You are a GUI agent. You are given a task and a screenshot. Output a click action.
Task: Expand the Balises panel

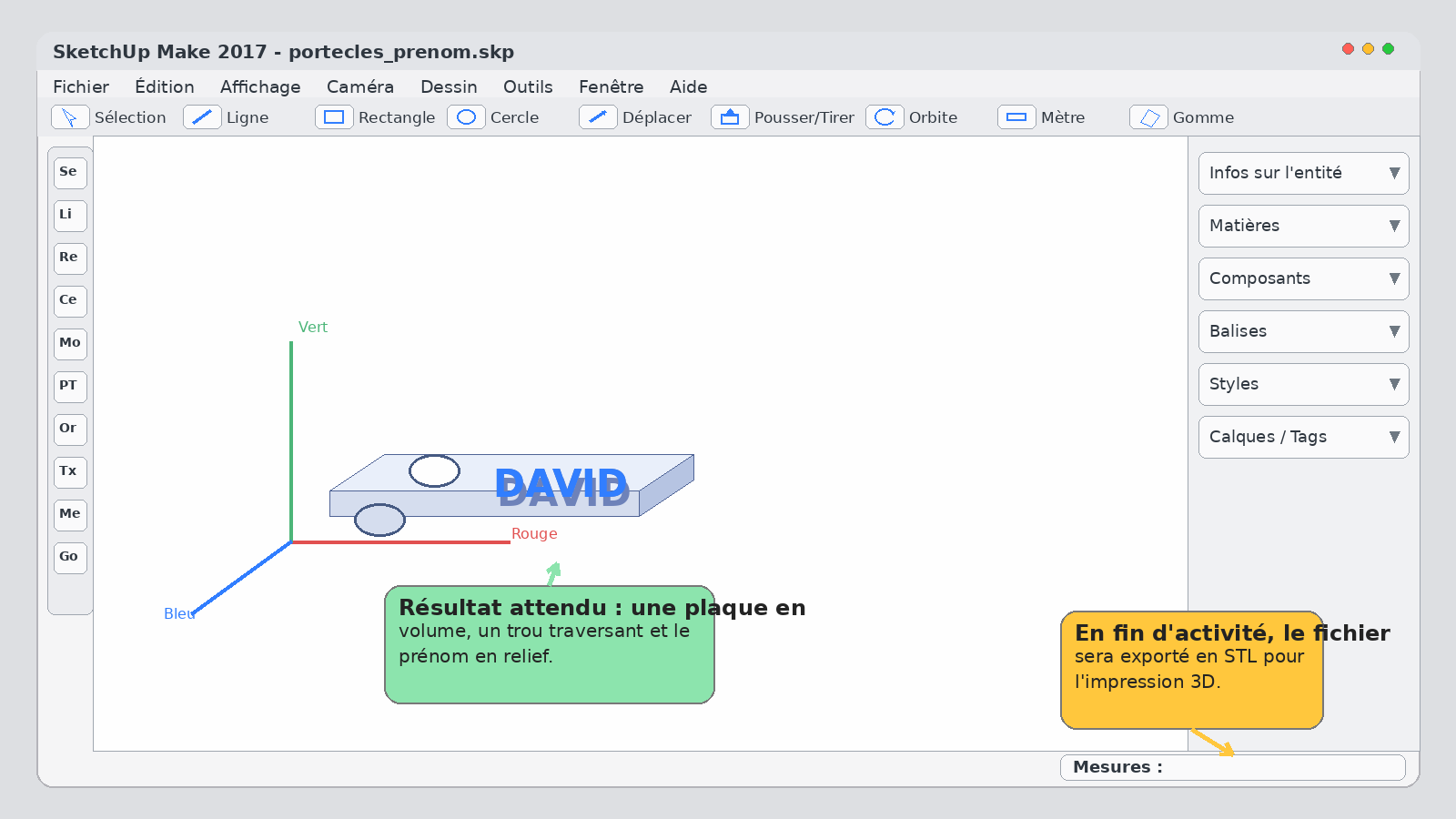click(1303, 331)
